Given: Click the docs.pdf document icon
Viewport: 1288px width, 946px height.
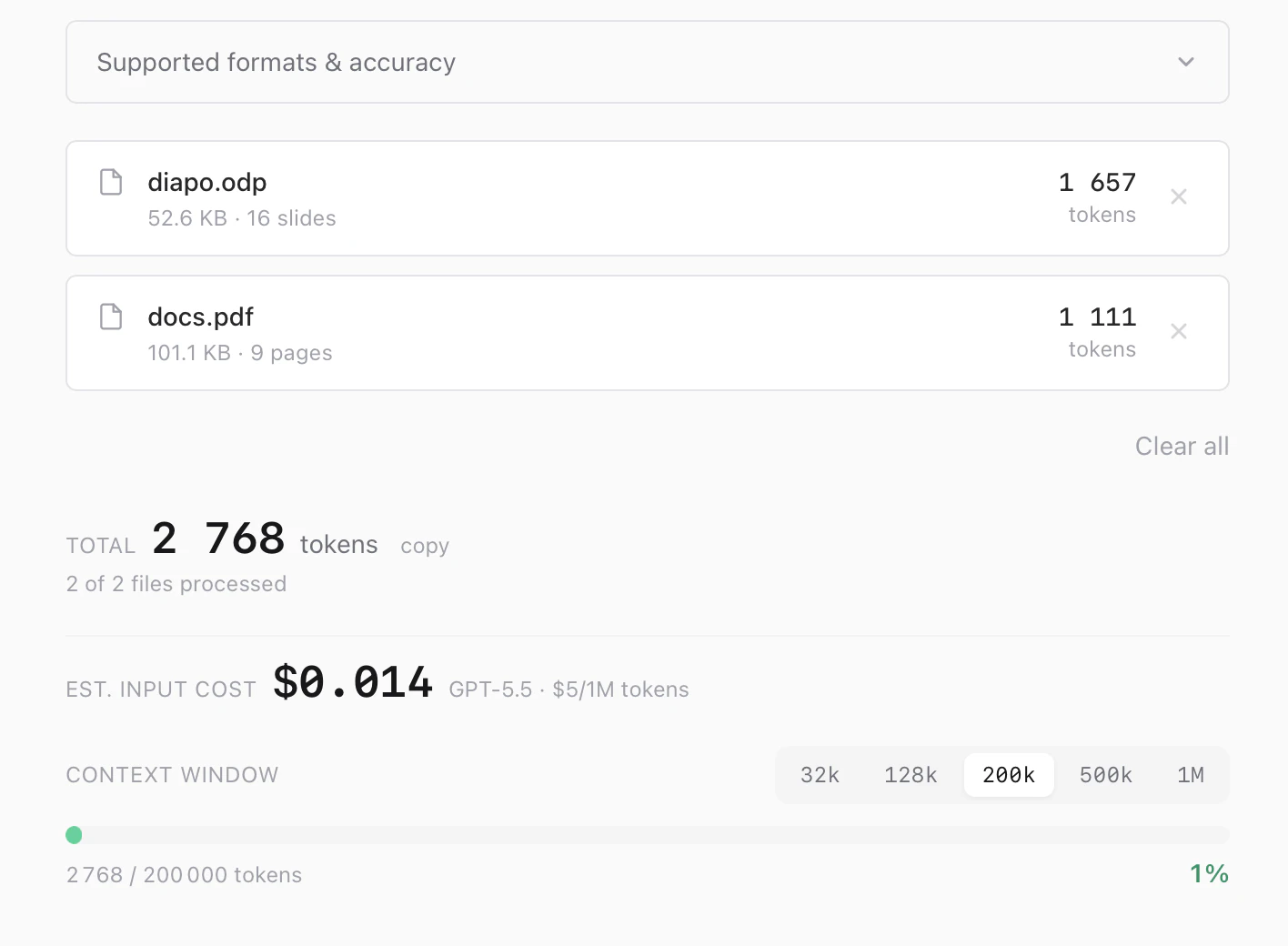Looking at the screenshot, I should click(x=111, y=317).
